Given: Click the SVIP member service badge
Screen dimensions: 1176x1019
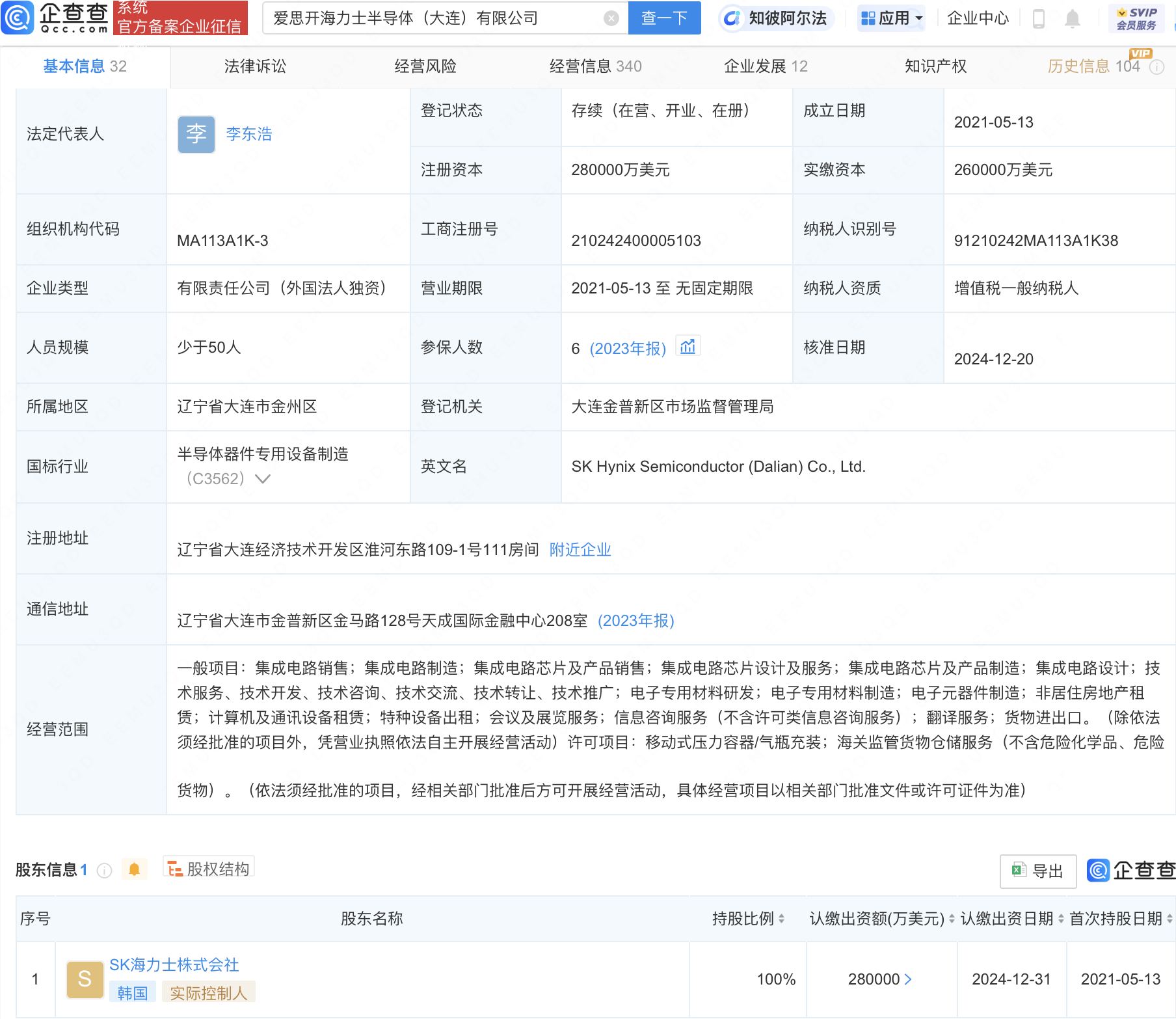Looking at the screenshot, I should click(x=1136, y=19).
